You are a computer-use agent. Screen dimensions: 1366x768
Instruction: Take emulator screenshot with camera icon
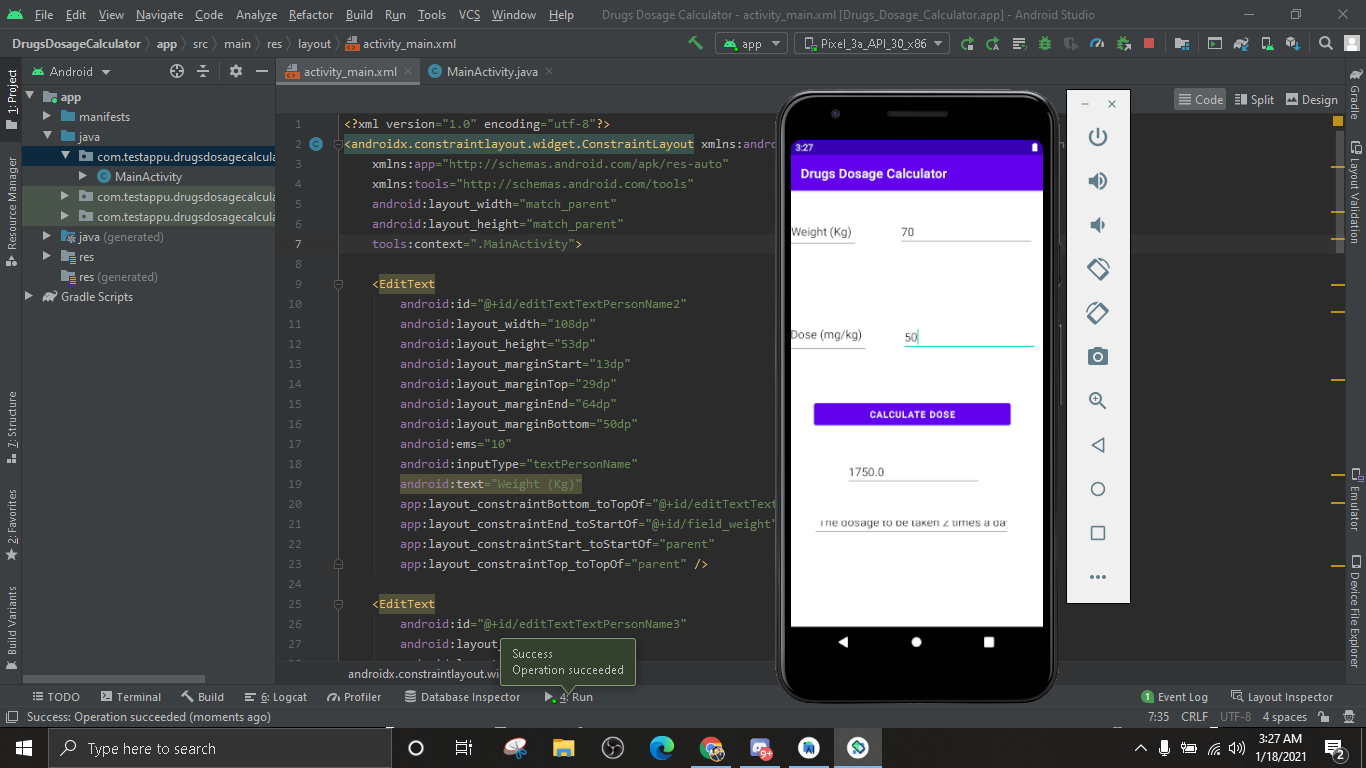pyautogui.click(x=1098, y=357)
